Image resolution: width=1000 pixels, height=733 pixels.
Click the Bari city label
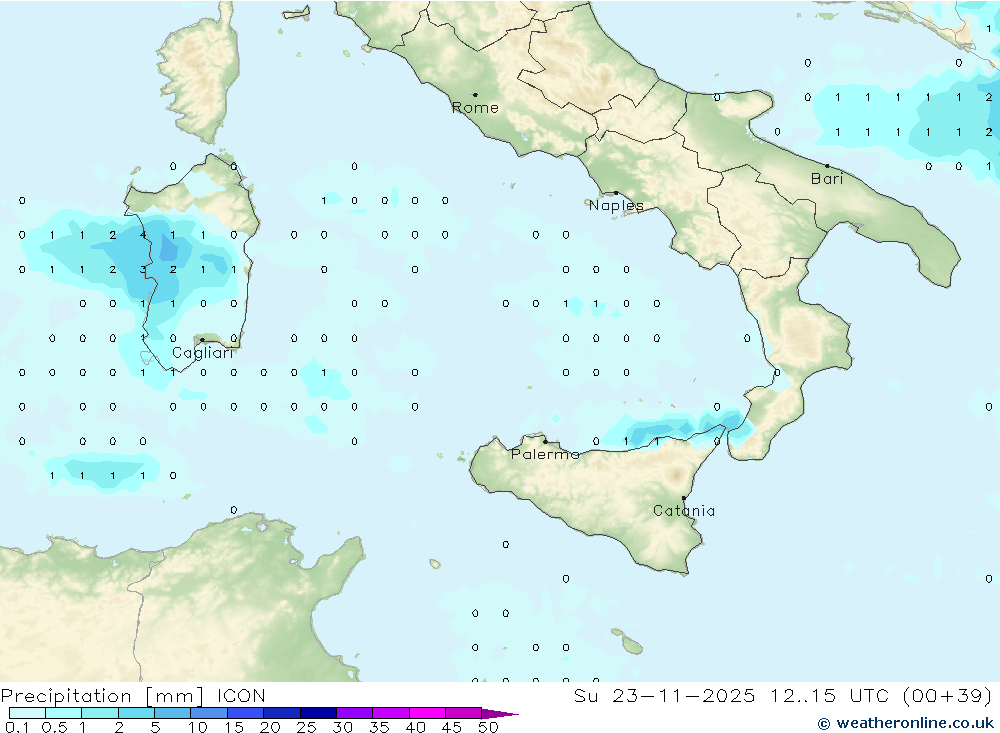click(x=827, y=179)
